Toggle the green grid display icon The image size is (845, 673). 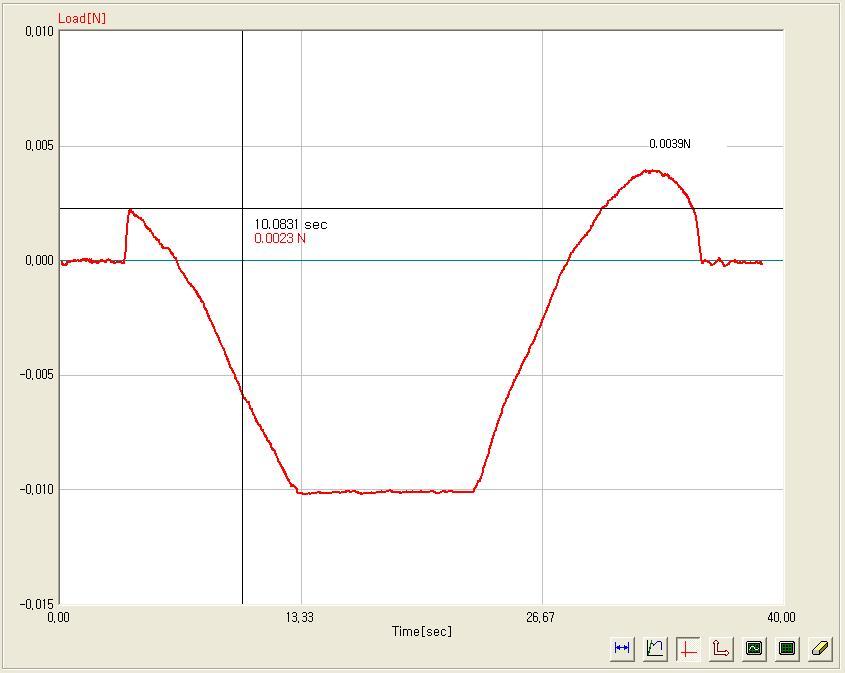[787, 648]
